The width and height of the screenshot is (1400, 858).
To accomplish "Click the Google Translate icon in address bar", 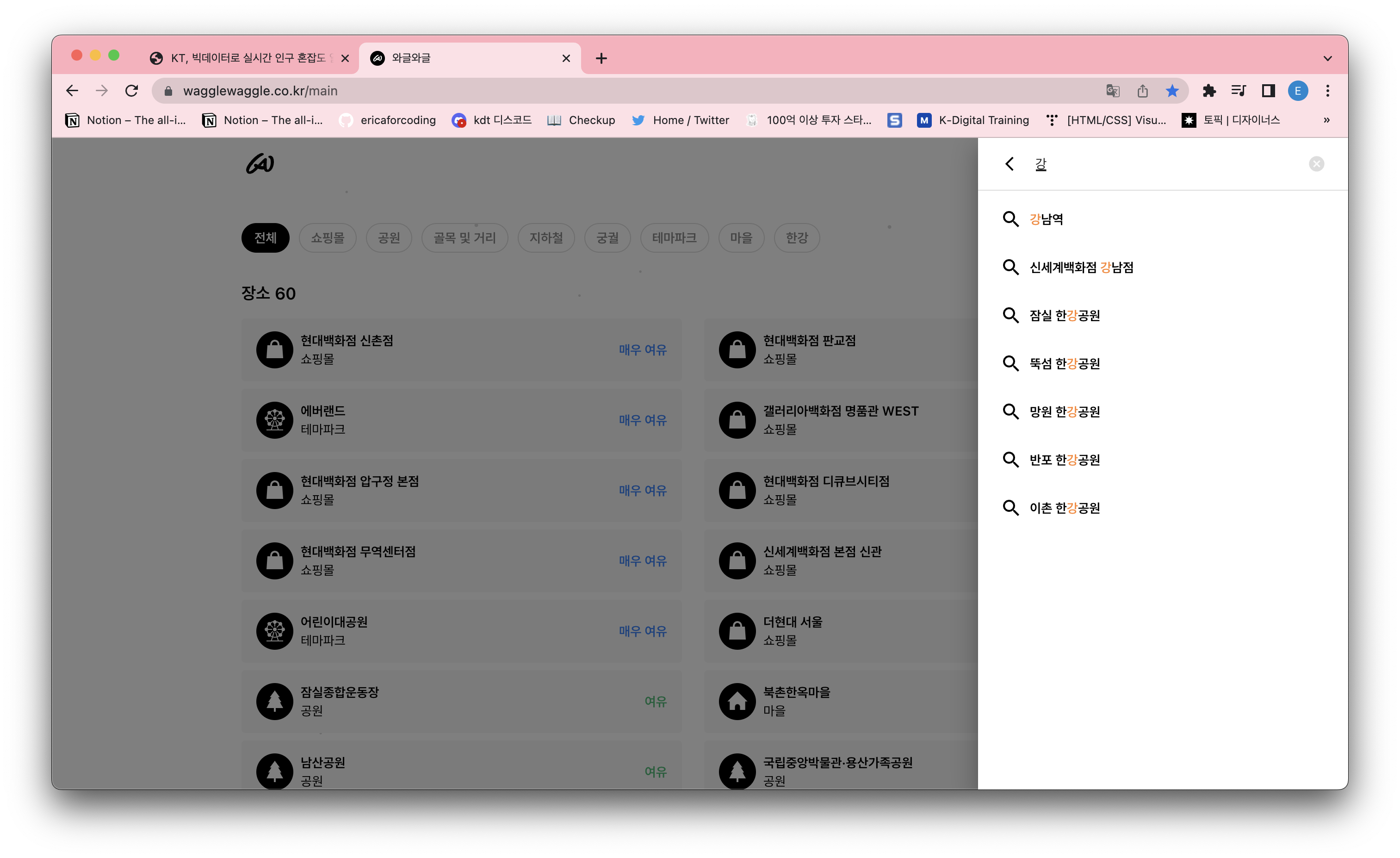I will coord(1113,91).
